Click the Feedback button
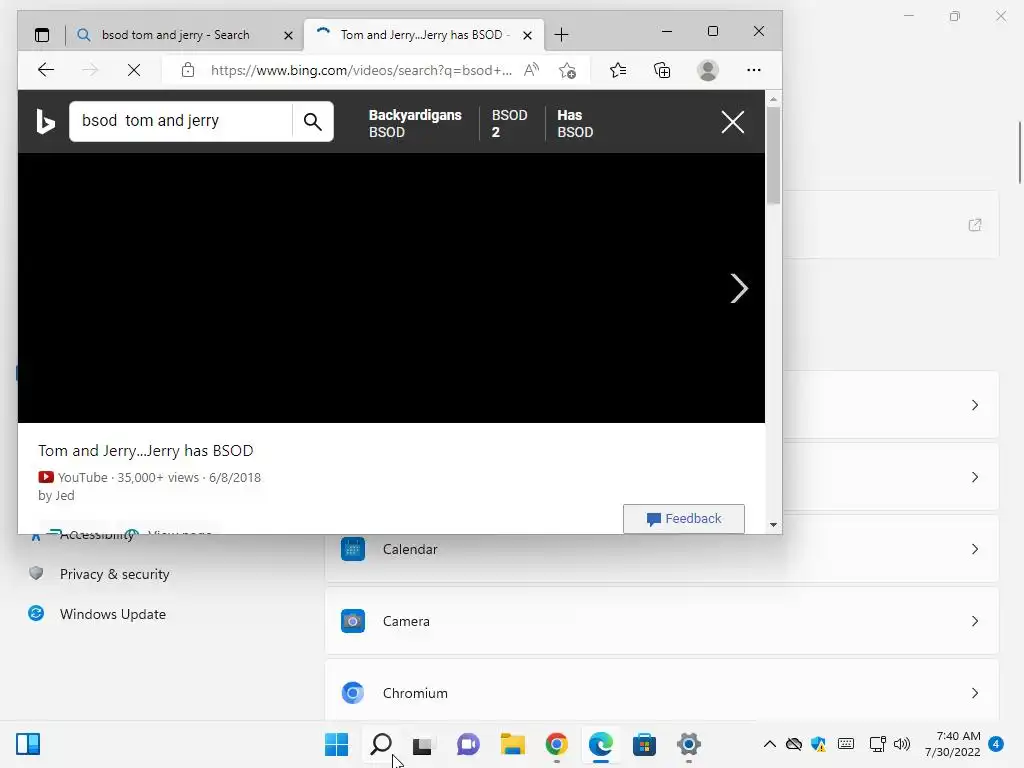The height and width of the screenshot is (768, 1024). click(x=684, y=519)
